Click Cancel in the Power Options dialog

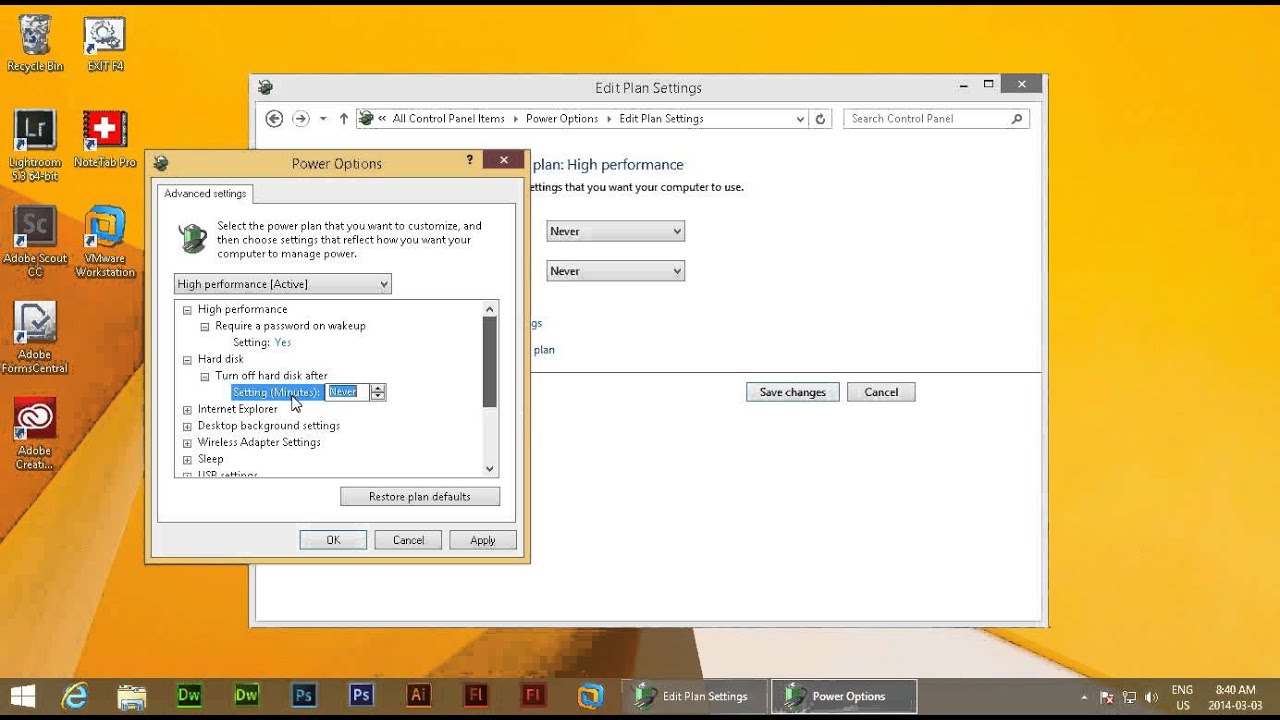408,540
